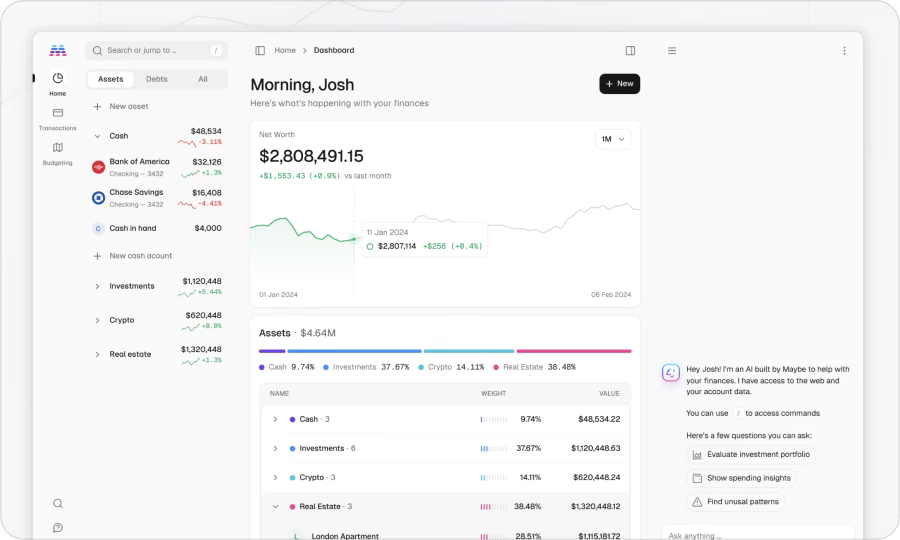Open the hamburger lines menu icon

(672, 50)
